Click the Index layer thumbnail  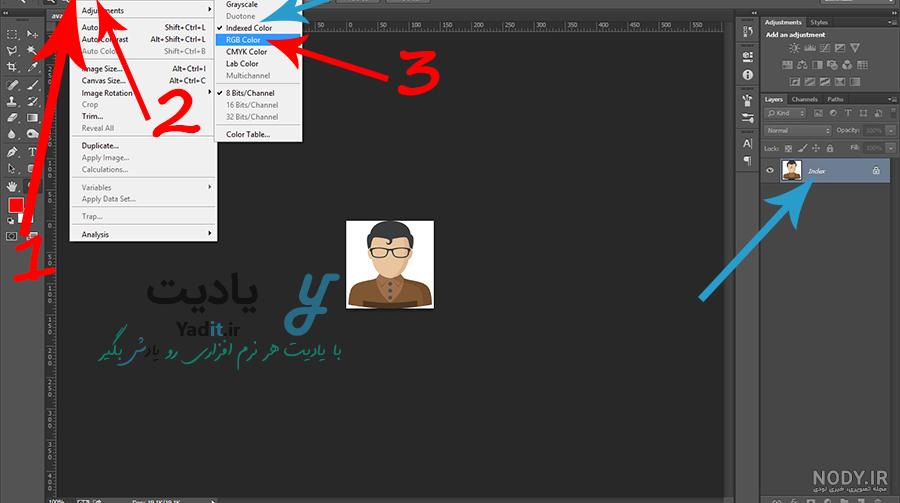pyautogui.click(x=792, y=171)
